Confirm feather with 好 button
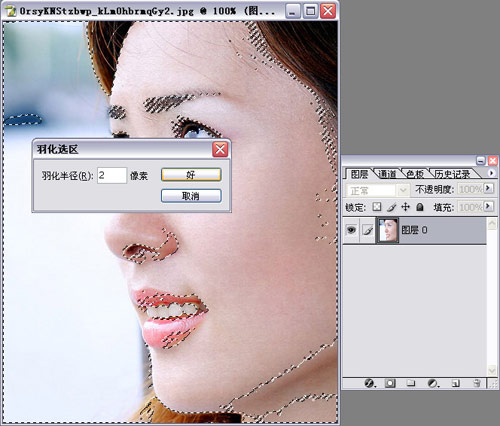Screen dimensions: 500x426 pos(191,175)
